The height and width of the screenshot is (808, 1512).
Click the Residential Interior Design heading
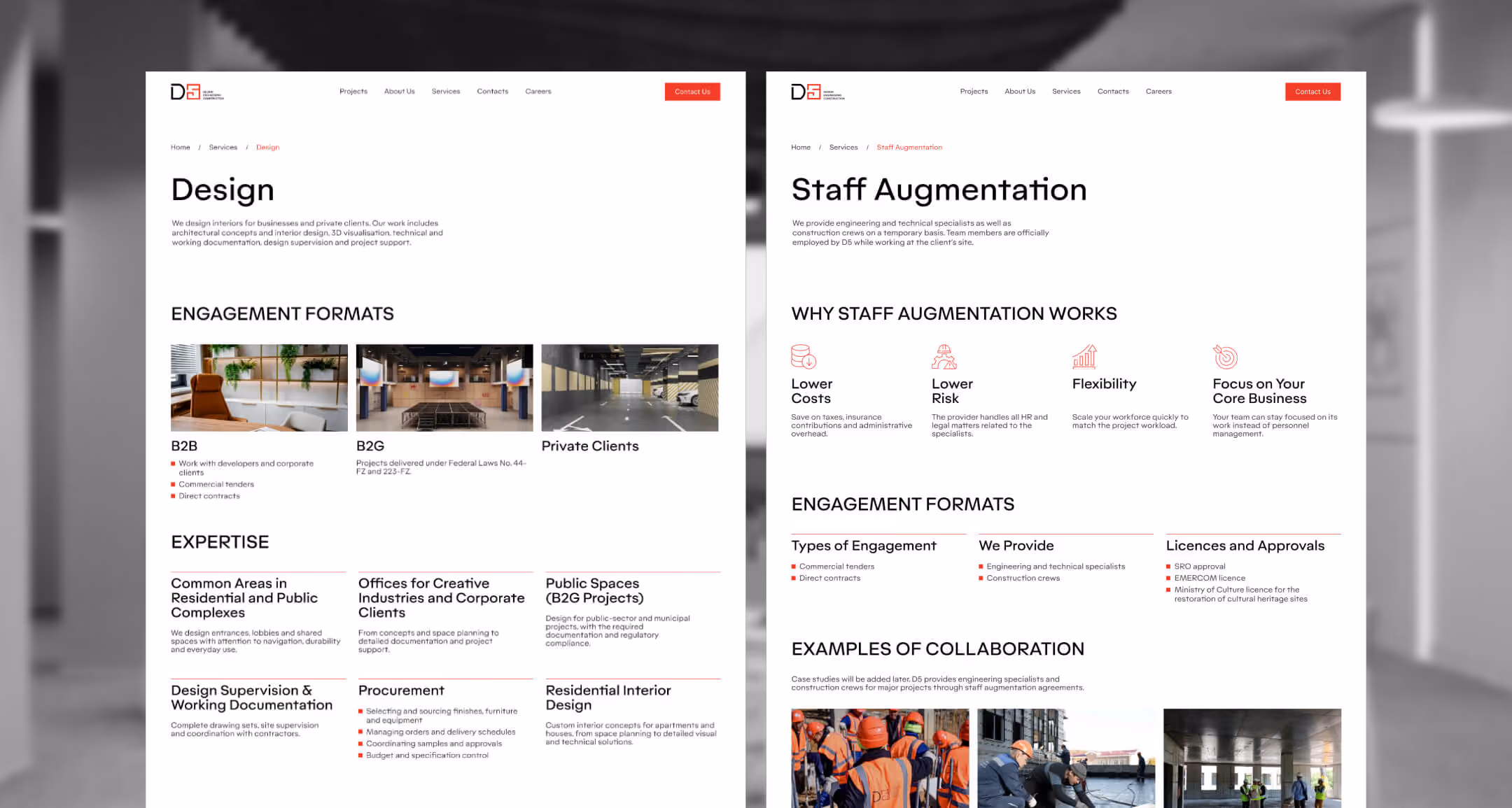click(608, 697)
